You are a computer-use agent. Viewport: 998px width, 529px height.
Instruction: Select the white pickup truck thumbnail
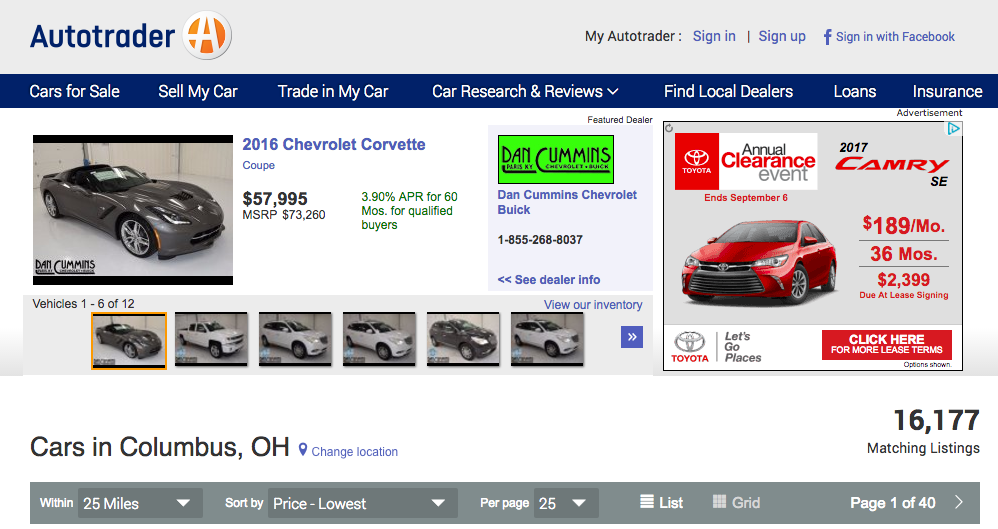211,339
